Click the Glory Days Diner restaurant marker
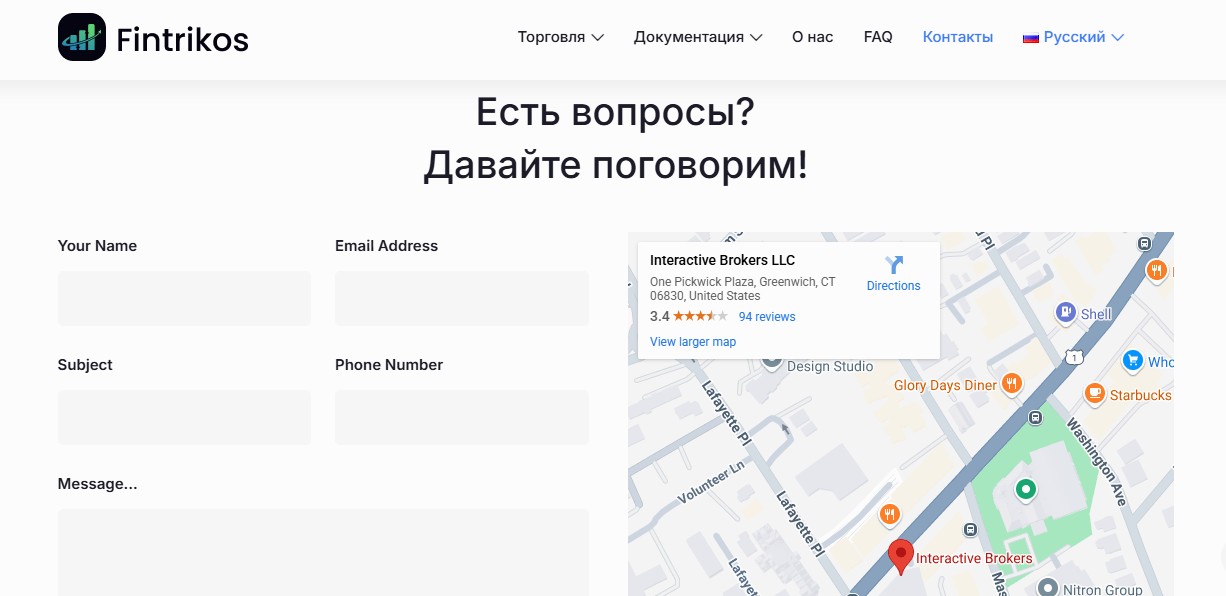Image resolution: width=1226 pixels, height=596 pixels. click(1012, 384)
